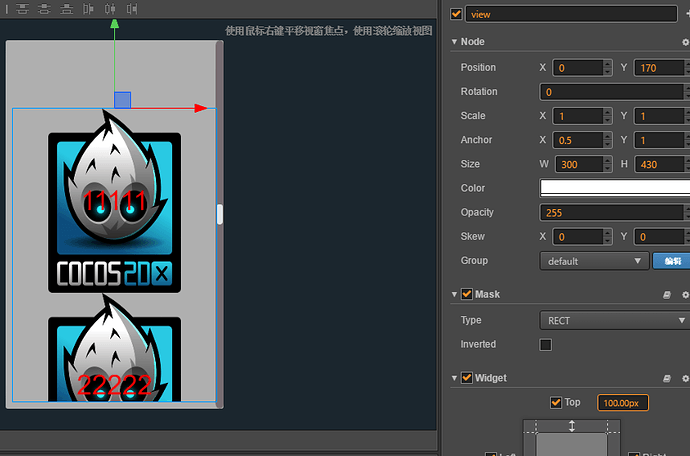
Task: Select the align top edges icon
Action: coord(22,8)
